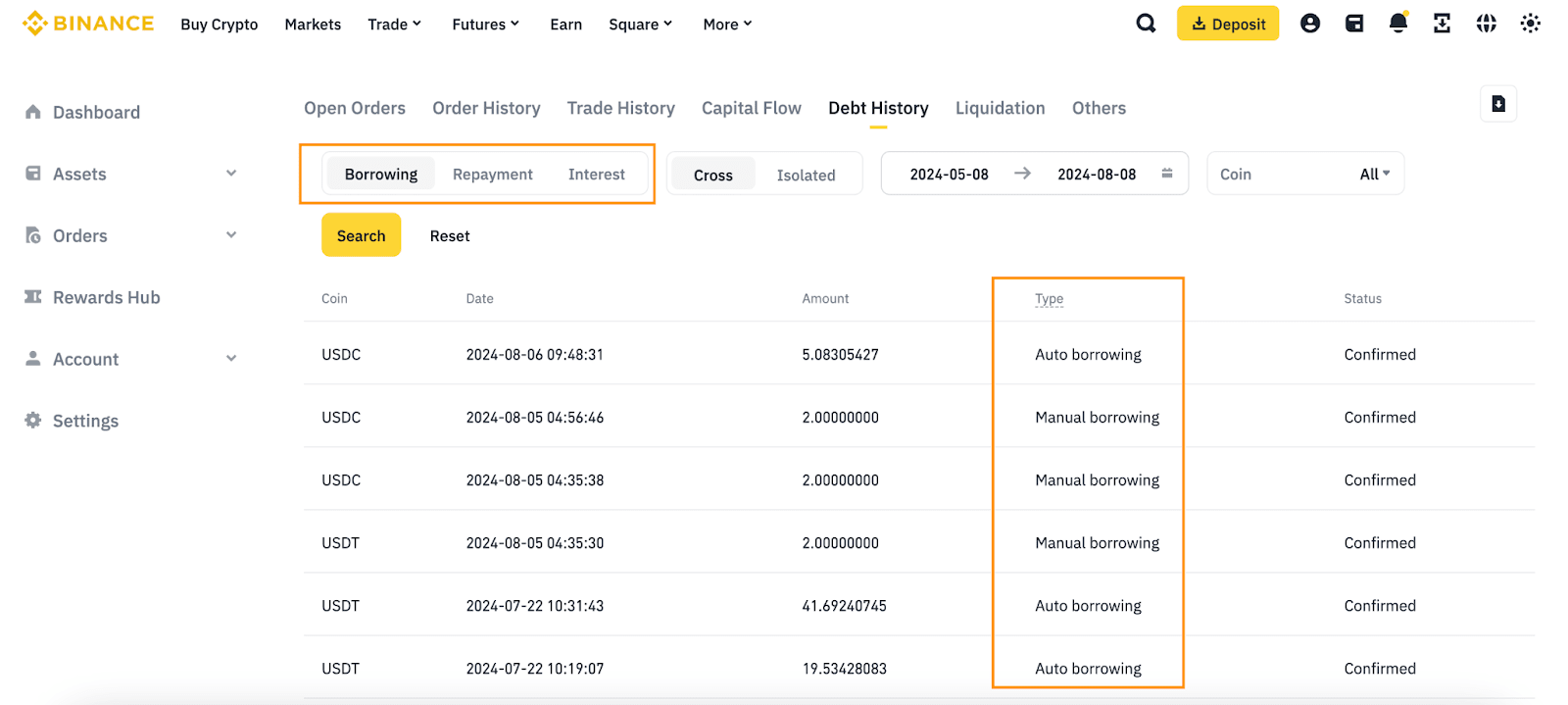This screenshot has height=705, width=1568.
Task: Select the Repayment filter
Action: coord(493,174)
